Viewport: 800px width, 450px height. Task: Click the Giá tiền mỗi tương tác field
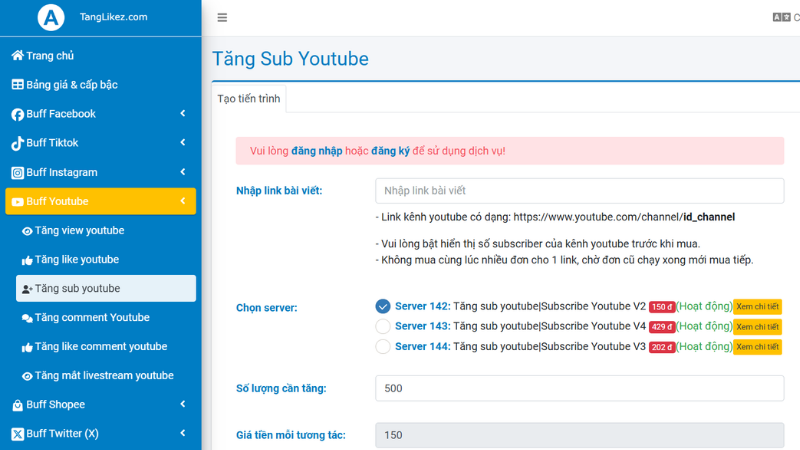click(x=580, y=435)
